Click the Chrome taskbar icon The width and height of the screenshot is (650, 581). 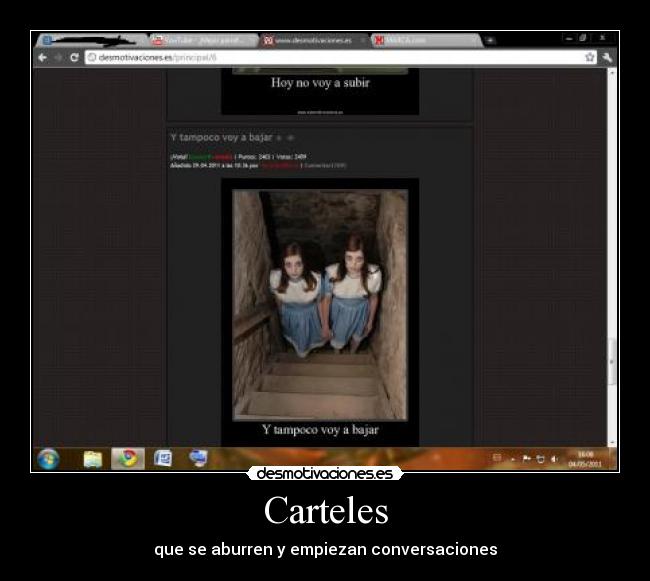128,459
